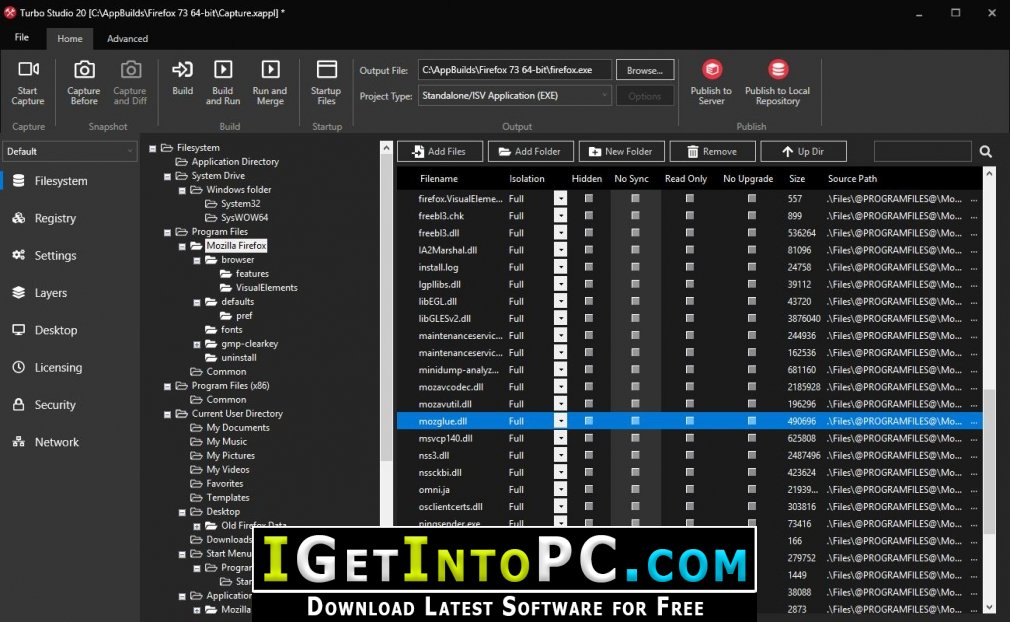
Task: Click the Templates folder icon
Action: [196, 497]
